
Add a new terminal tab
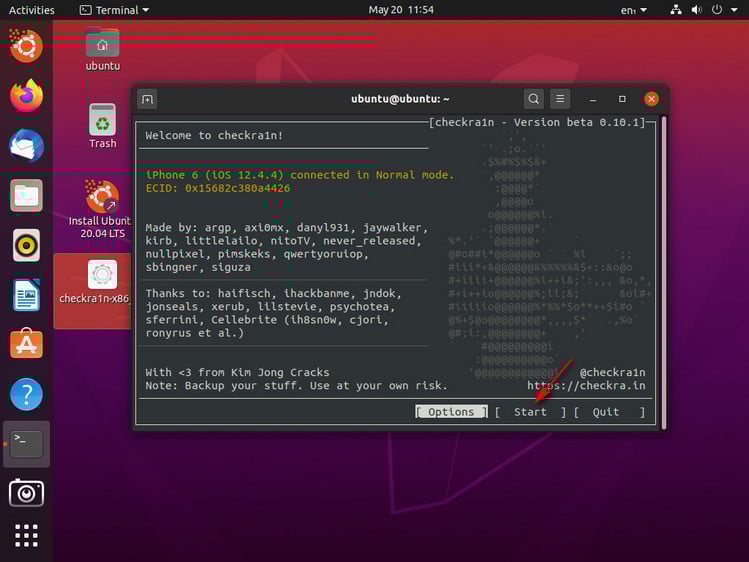coord(147,99)
